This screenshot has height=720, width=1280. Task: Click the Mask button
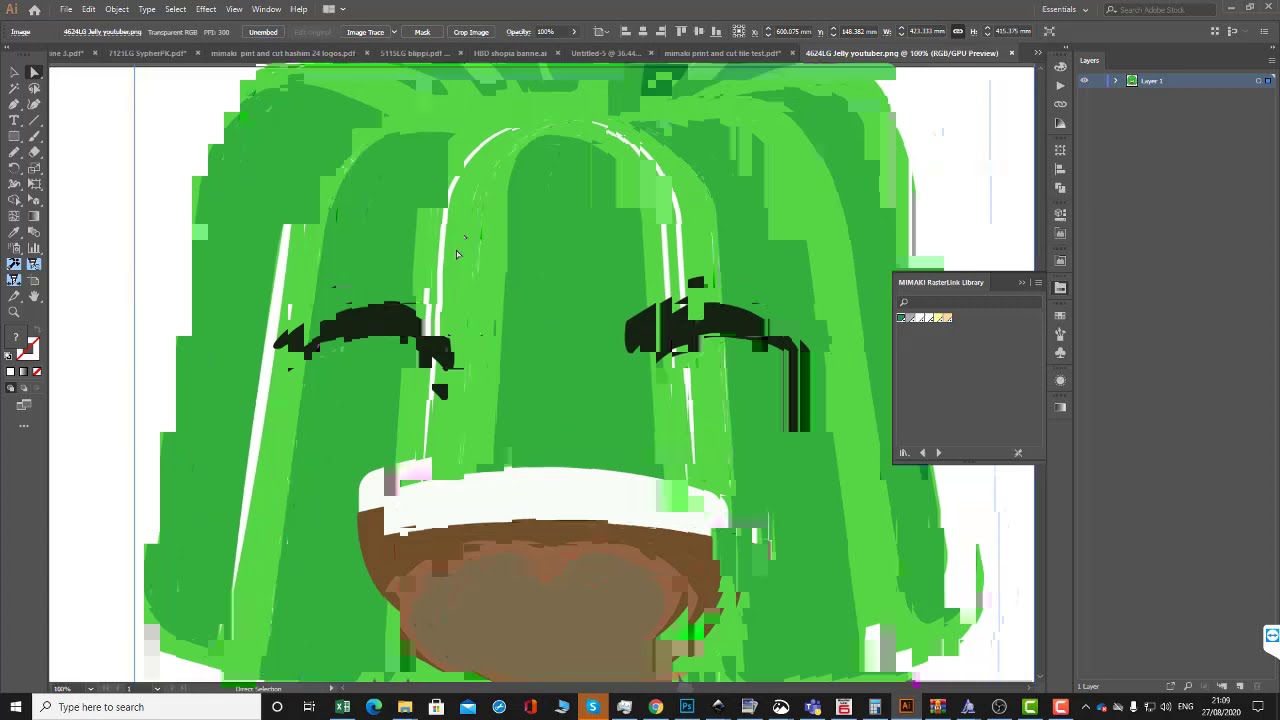422,32
